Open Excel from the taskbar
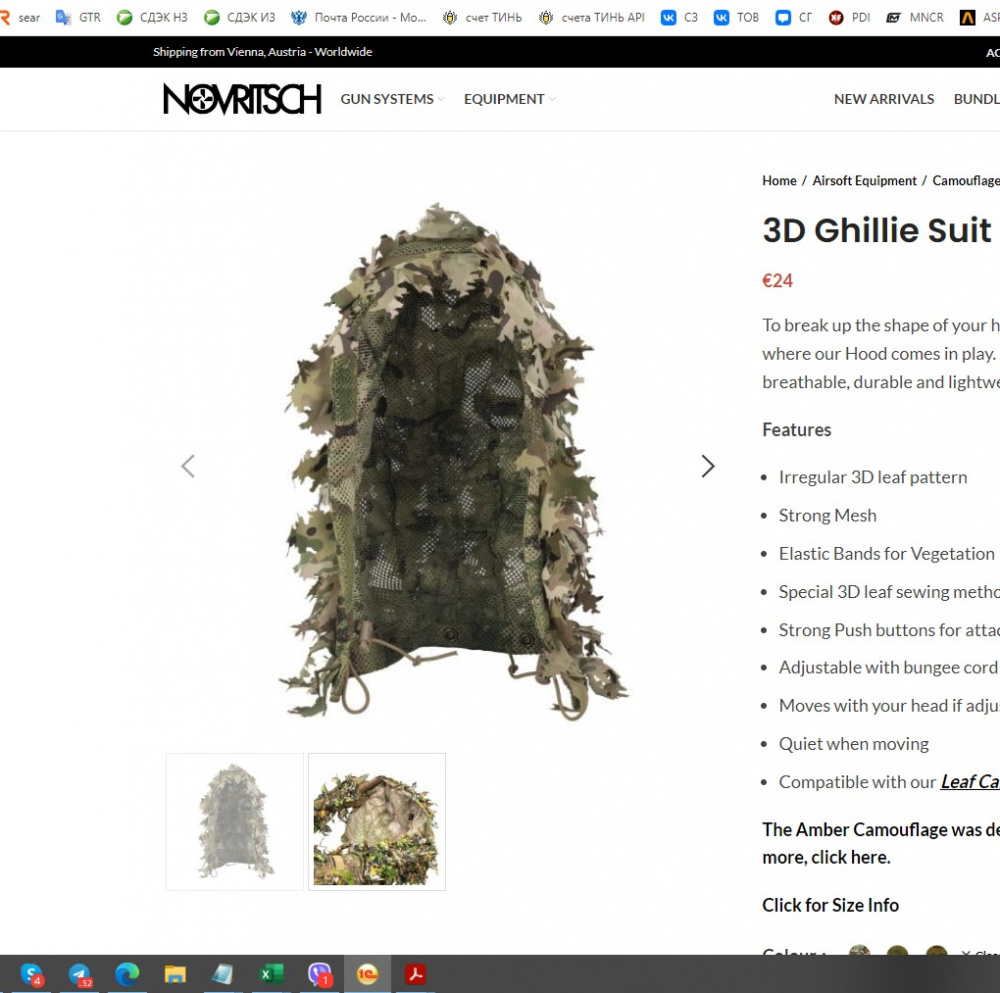The image size is (1000, 993). coord(271,974)
